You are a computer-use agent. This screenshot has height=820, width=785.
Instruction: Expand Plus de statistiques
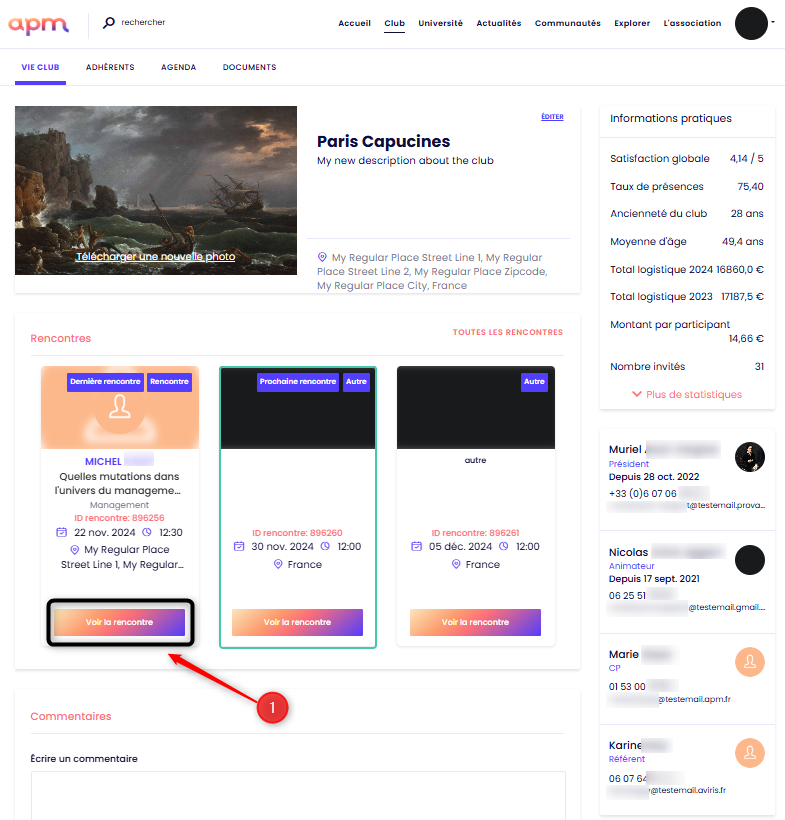pos(687,394)
